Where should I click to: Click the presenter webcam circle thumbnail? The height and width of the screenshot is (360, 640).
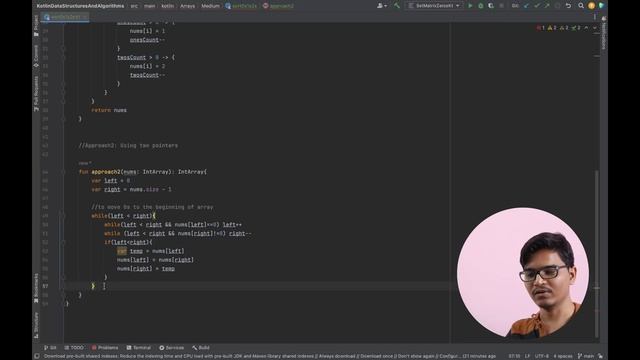click(523, 272)
